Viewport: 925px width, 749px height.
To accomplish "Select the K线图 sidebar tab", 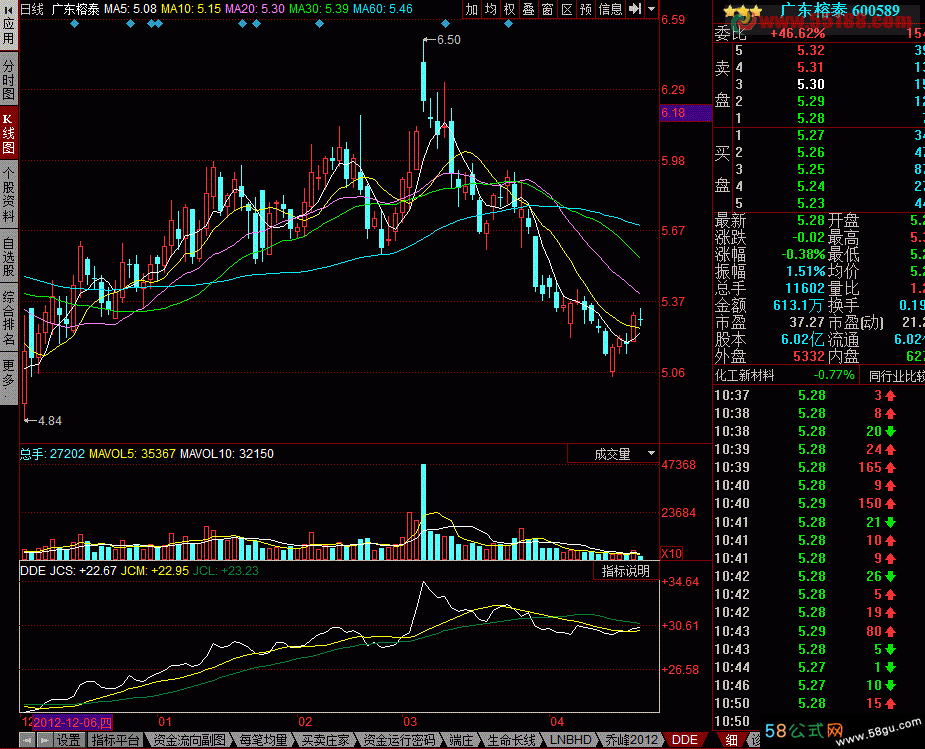I will point(8,134).
